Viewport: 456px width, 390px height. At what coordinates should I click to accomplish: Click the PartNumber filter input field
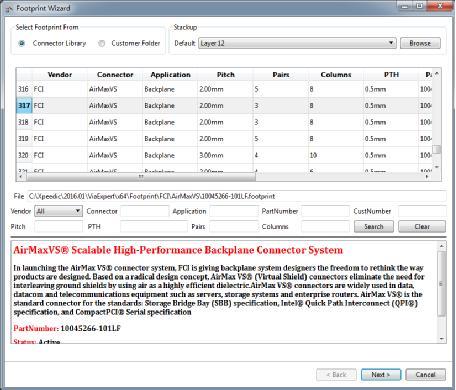(325, 211)
